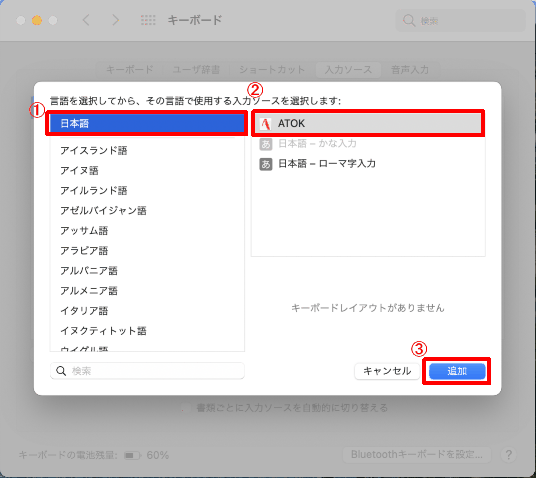This screenshot has height=478, width=536.
Task: Focus the toolbar 検索 search field
Action: coord(460,21)
